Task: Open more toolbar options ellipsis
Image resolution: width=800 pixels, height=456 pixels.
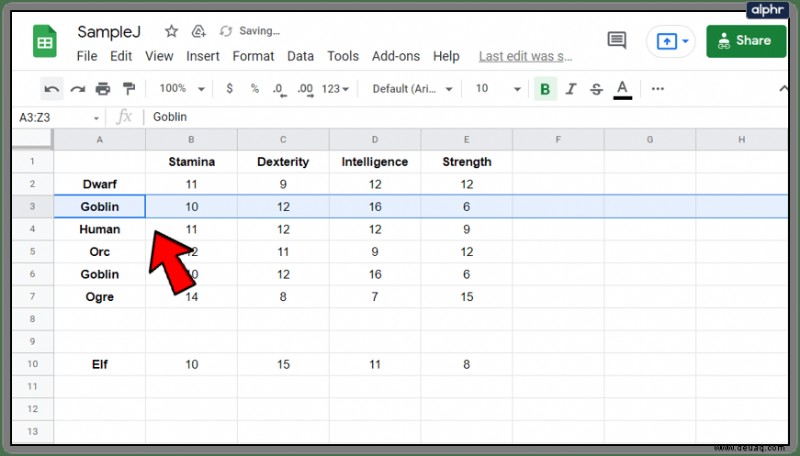Action: coord(658,89)
